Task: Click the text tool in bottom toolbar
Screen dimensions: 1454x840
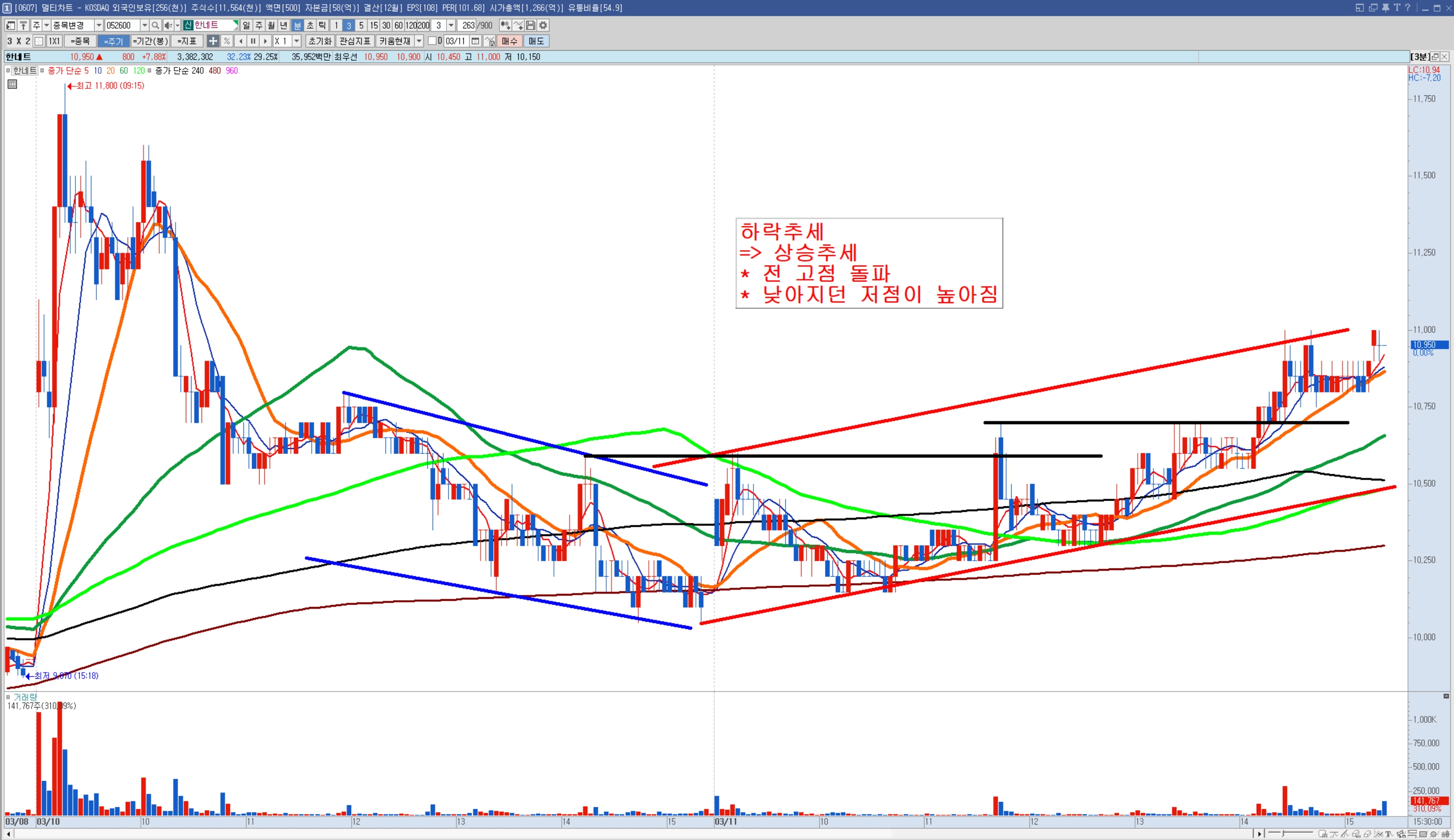Action: [1390, 834]
